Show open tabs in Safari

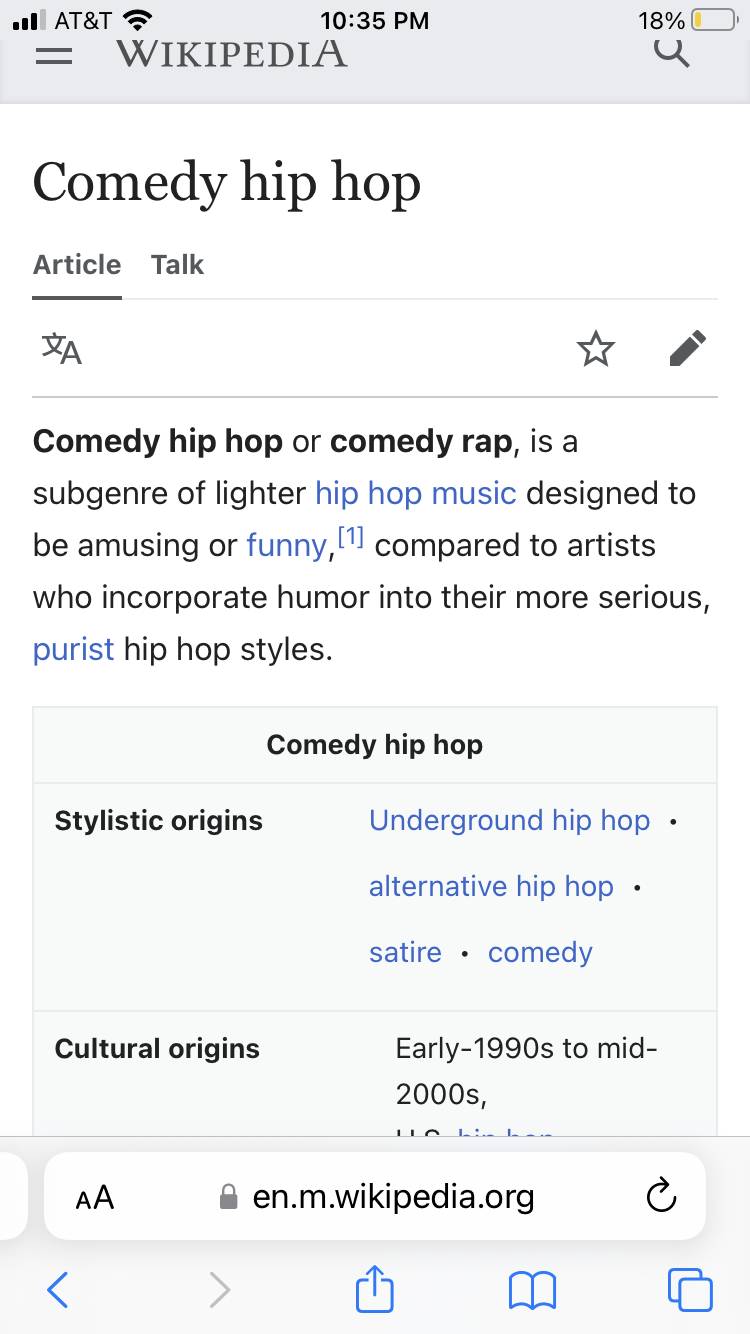click(690, 1290)
